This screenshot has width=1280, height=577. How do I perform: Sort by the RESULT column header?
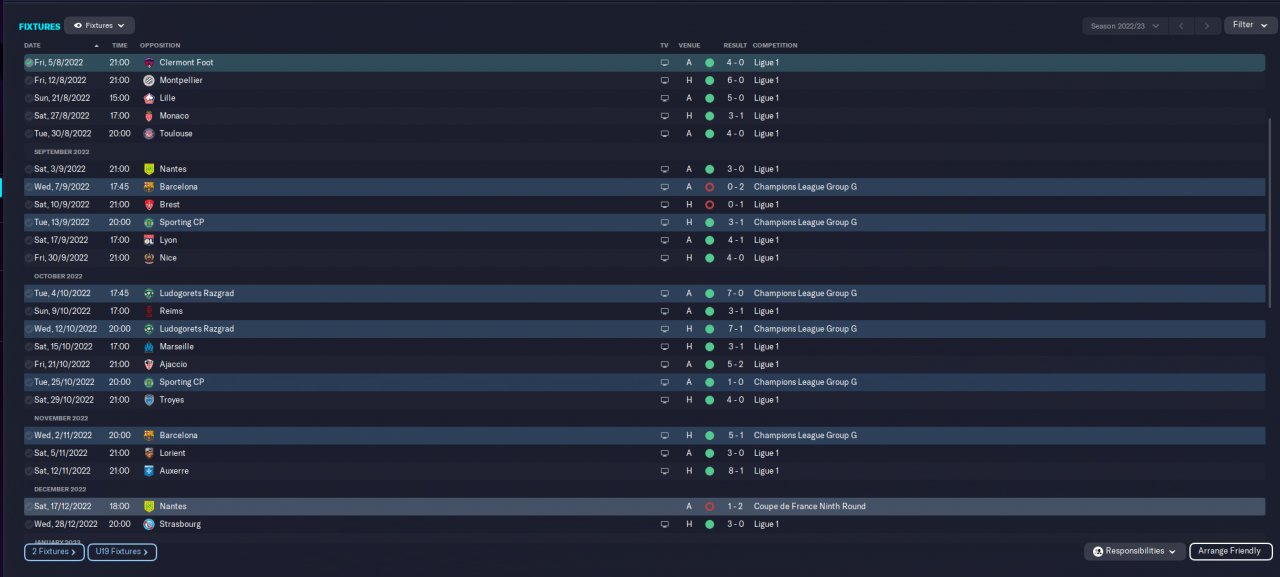pos(735,45)
